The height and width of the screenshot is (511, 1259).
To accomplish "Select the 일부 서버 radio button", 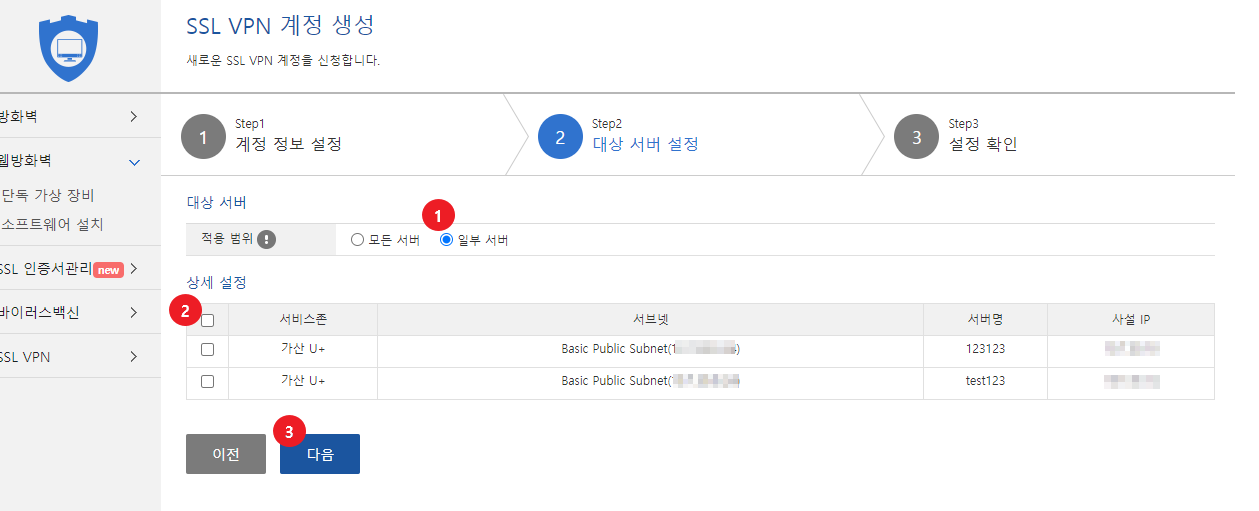I will pos(447,240).
